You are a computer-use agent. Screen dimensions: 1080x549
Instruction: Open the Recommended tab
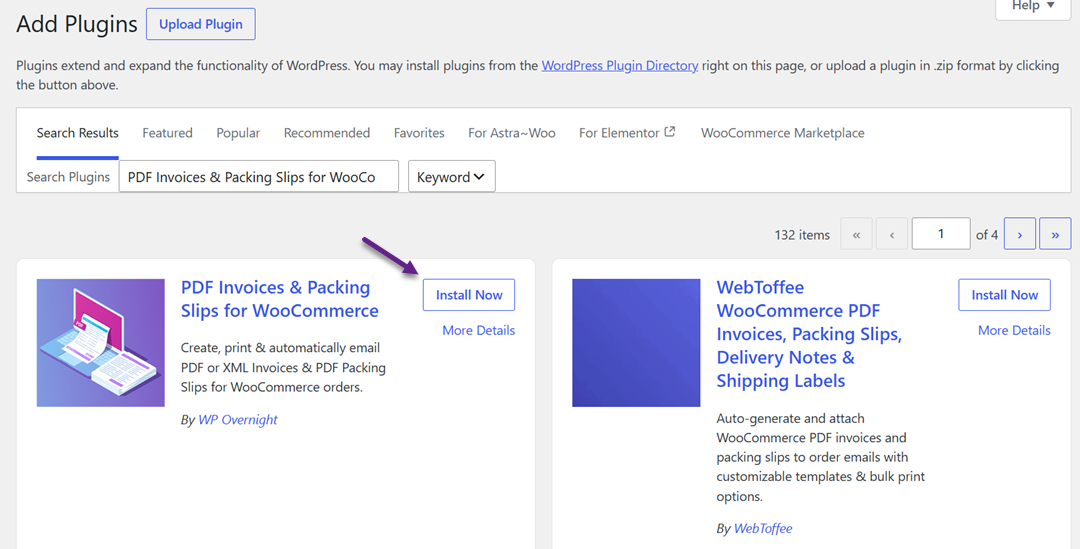[x=326, y=133]
